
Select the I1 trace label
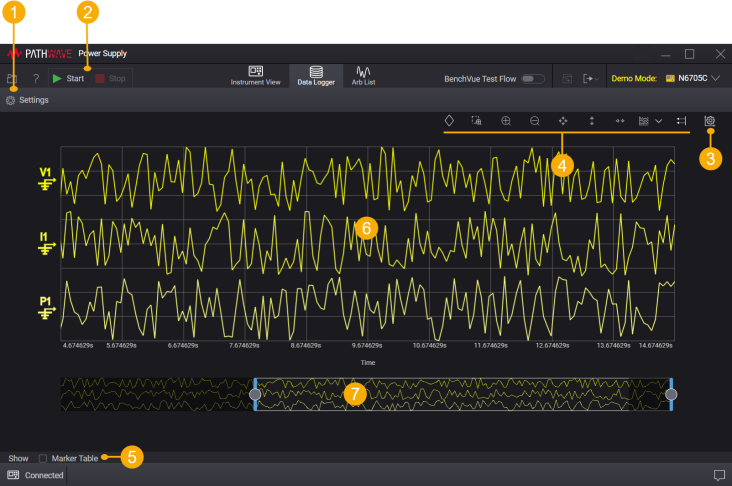pyautogui.click(x=43, y=237)
